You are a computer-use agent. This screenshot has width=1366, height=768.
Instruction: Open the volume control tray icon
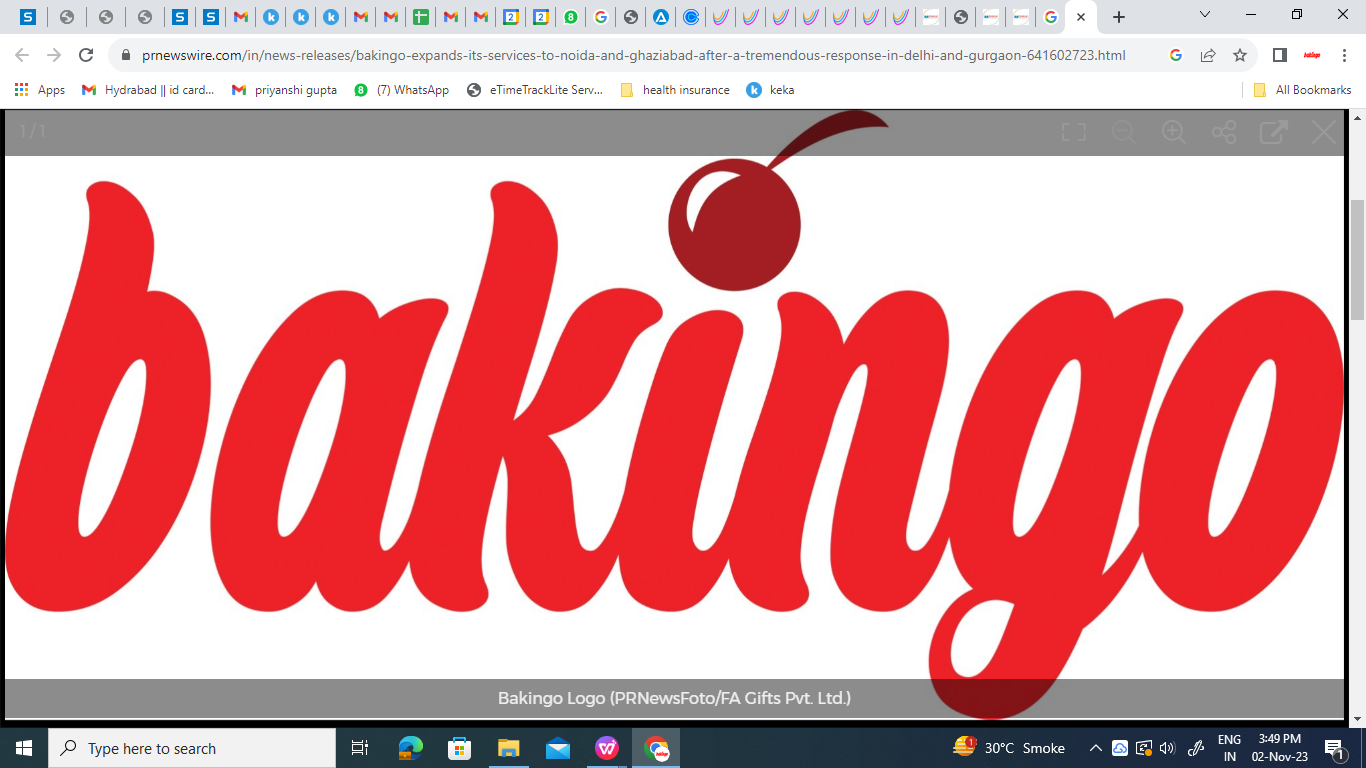(1167, 748)
